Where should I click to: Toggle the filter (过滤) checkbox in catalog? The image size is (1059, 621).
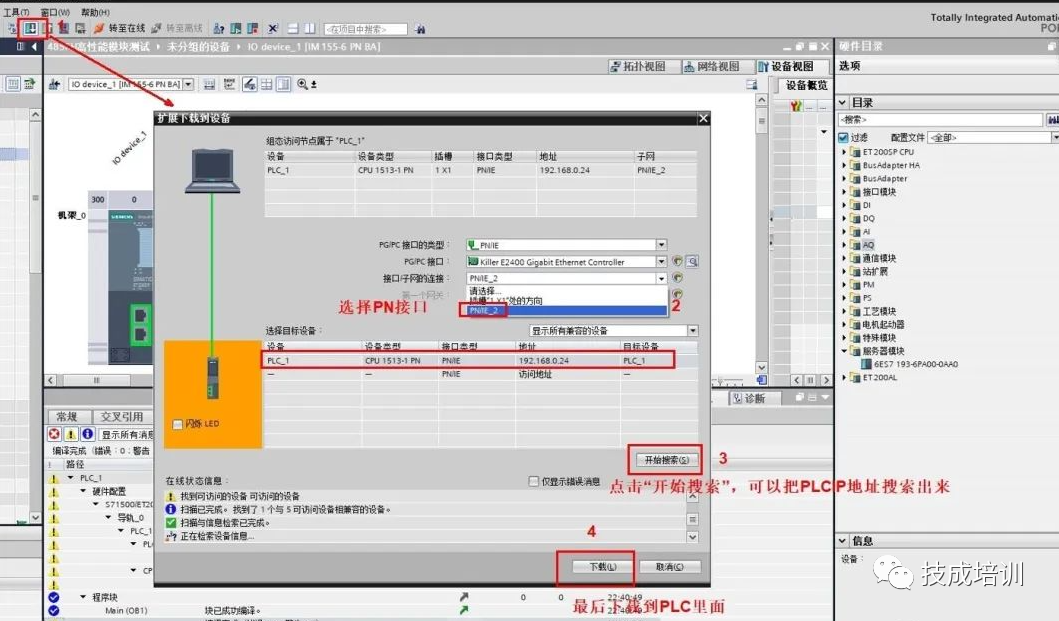[843, 137]
